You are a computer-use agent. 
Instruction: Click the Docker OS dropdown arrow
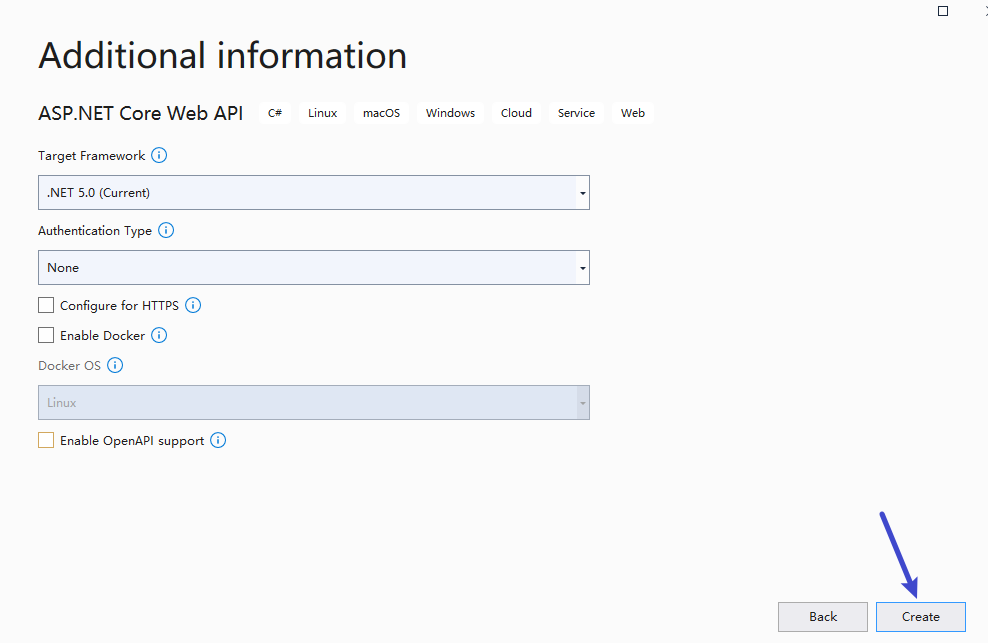pyautogui.click(x=581, y=402)
